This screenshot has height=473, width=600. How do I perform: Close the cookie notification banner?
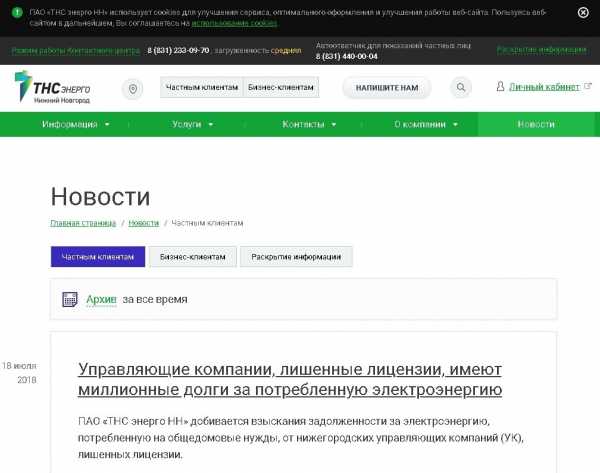583,13
